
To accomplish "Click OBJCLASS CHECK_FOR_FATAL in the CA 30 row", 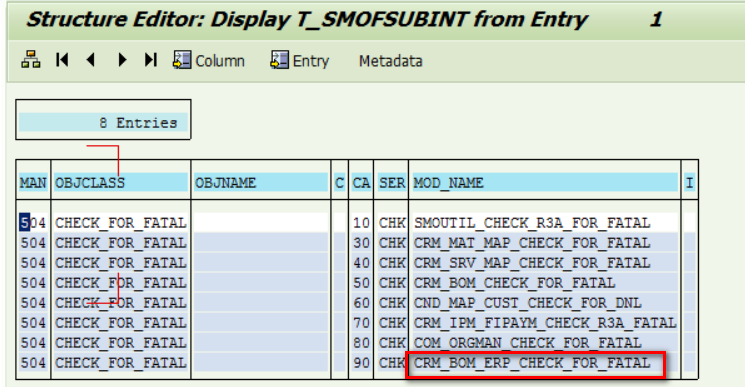I will [x=121, y=243].
